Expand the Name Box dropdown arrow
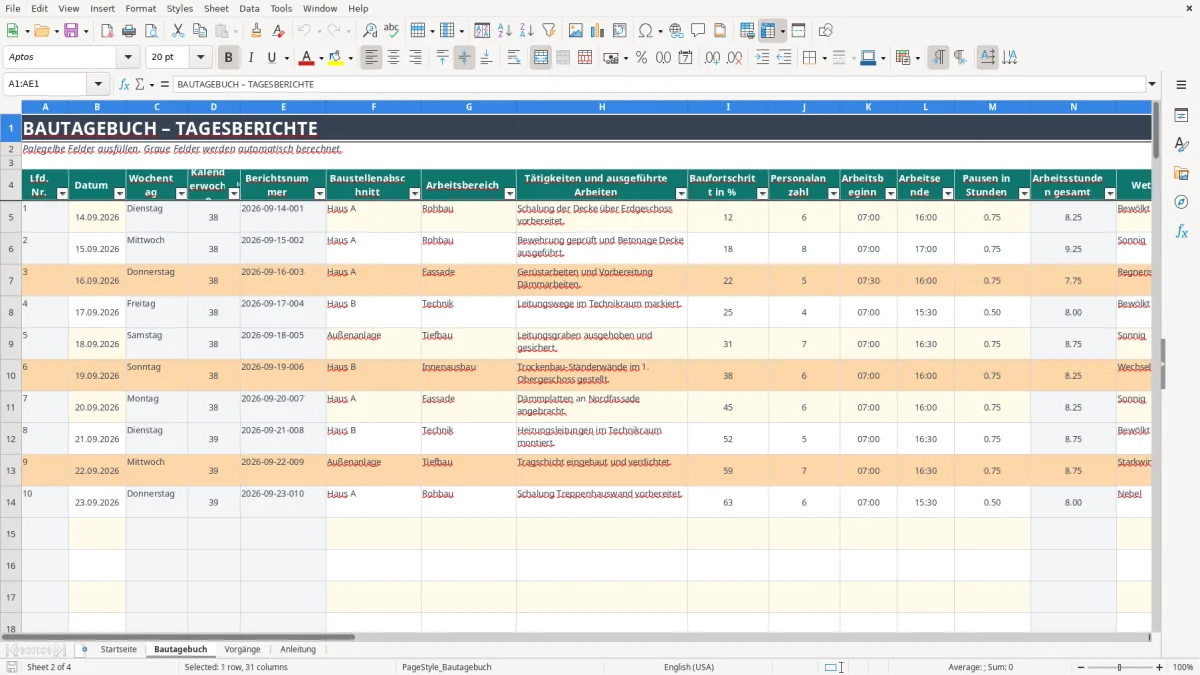Viewport: 1200px width, 675px height. [x=98, y=85]
